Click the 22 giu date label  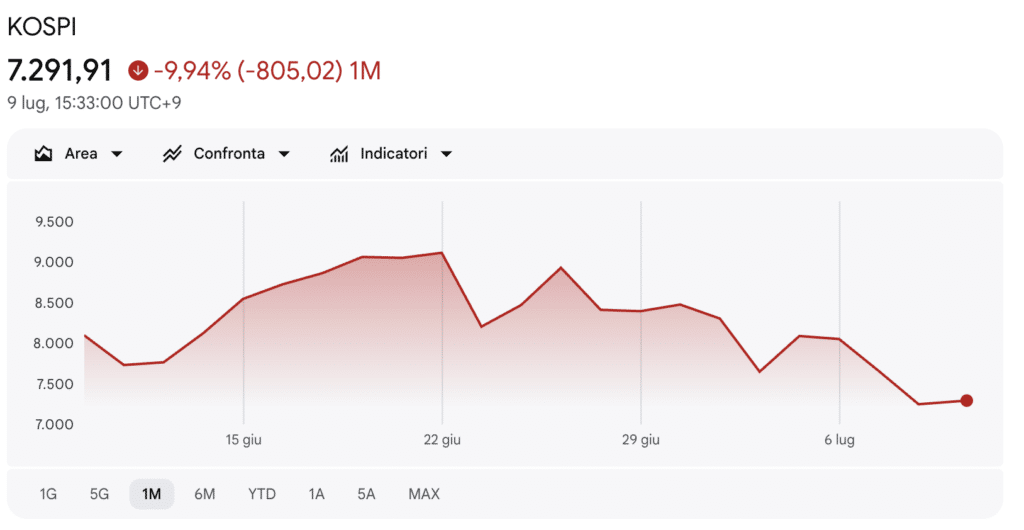point(442,440)
